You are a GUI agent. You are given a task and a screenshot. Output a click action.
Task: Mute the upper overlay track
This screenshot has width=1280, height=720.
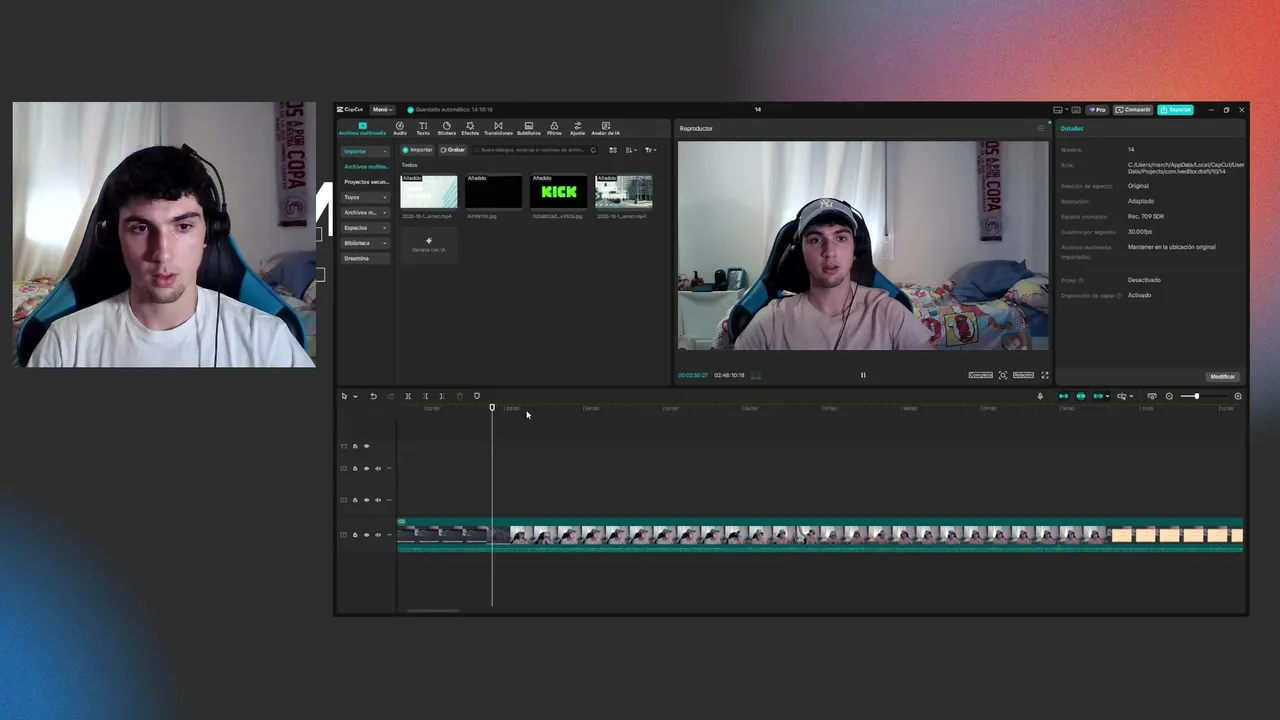[x=378, y=468]
